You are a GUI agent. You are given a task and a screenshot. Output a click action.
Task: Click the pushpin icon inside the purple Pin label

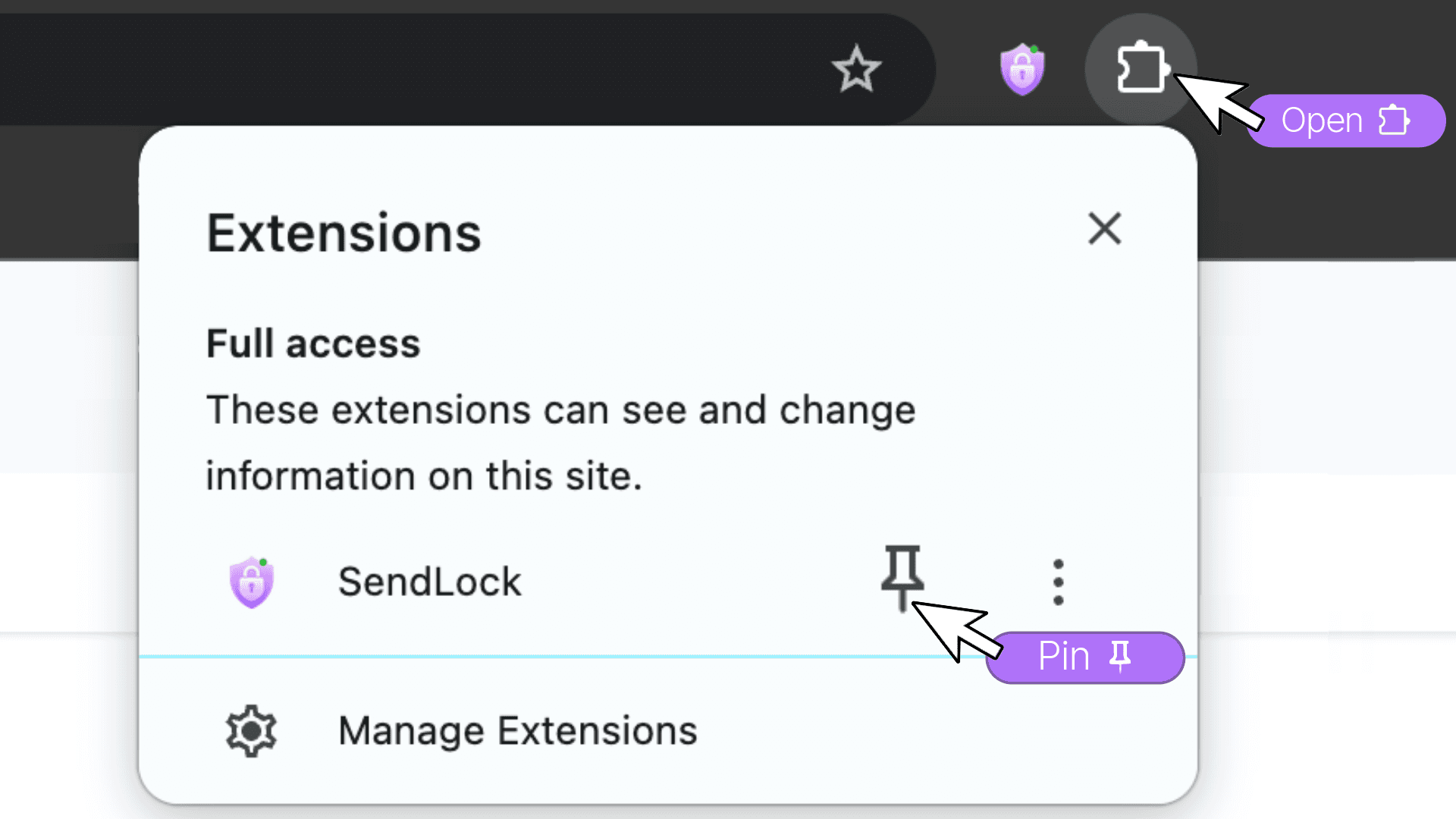click(x=1120, y=656)
